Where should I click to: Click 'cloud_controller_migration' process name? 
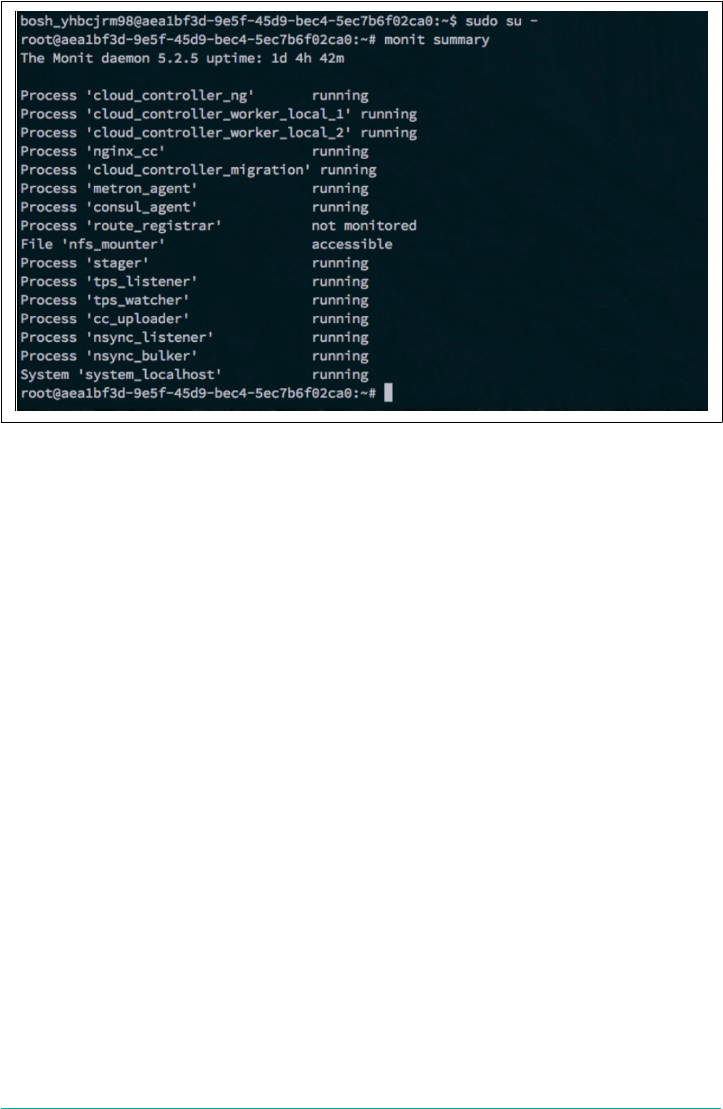198,170
